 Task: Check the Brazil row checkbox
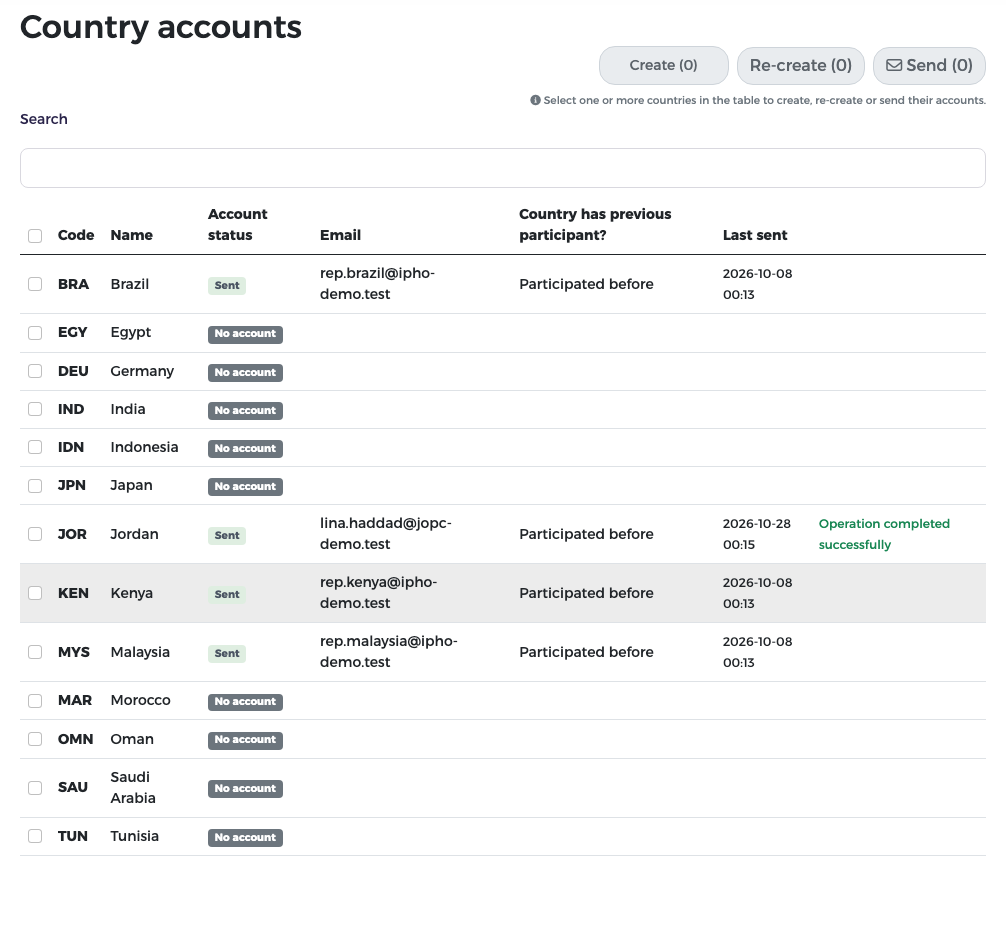[x=35, y=284]
